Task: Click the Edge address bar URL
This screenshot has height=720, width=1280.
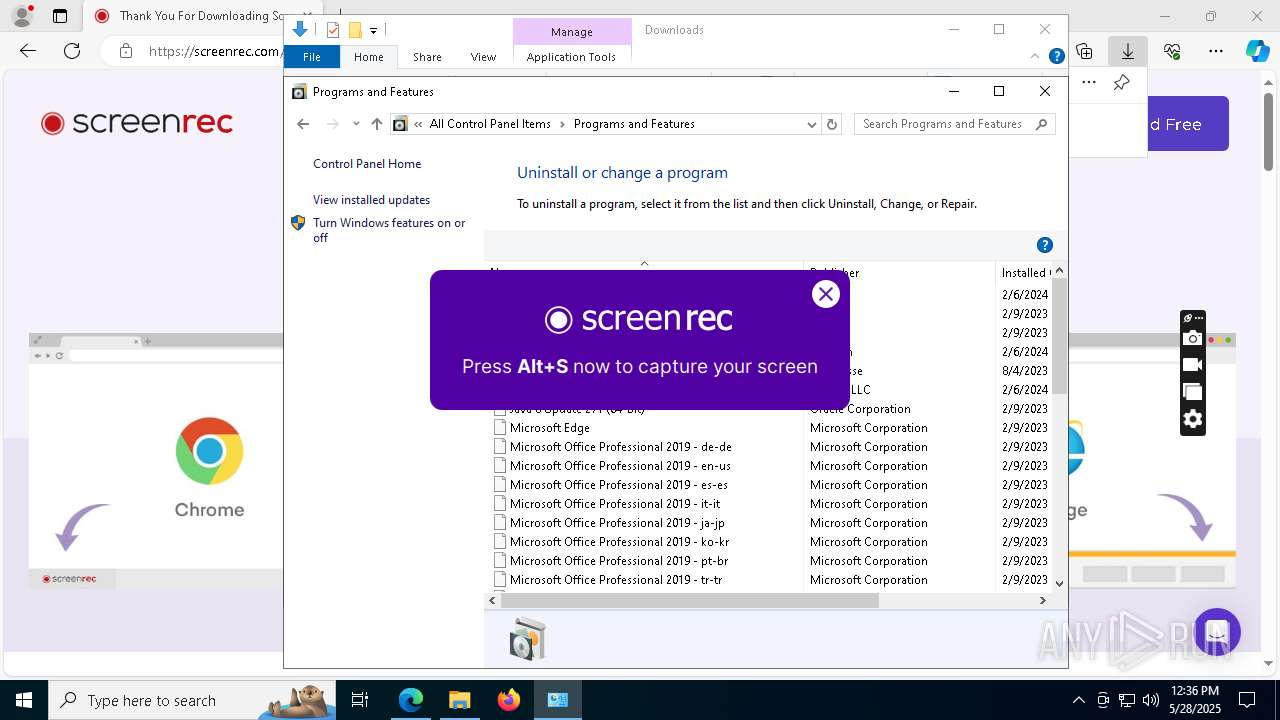Action: coord(213,51)
